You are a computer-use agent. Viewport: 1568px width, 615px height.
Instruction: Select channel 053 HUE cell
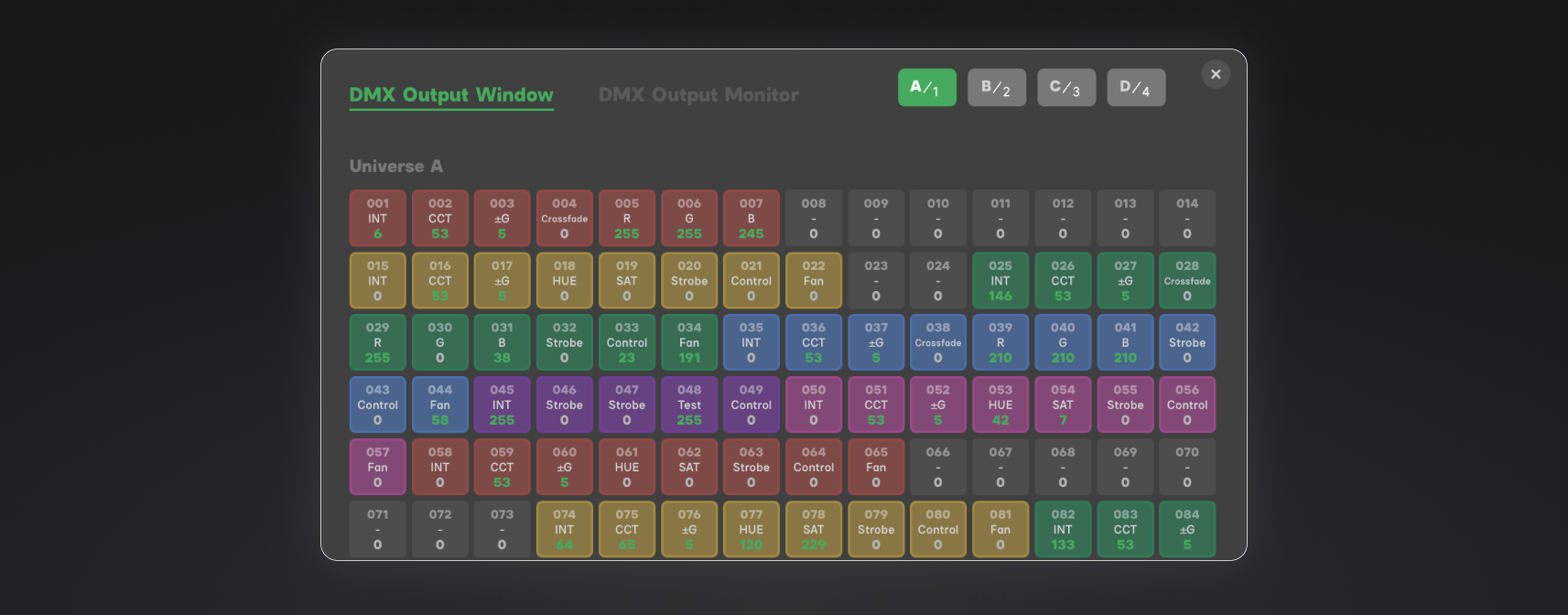(1000, 405)
